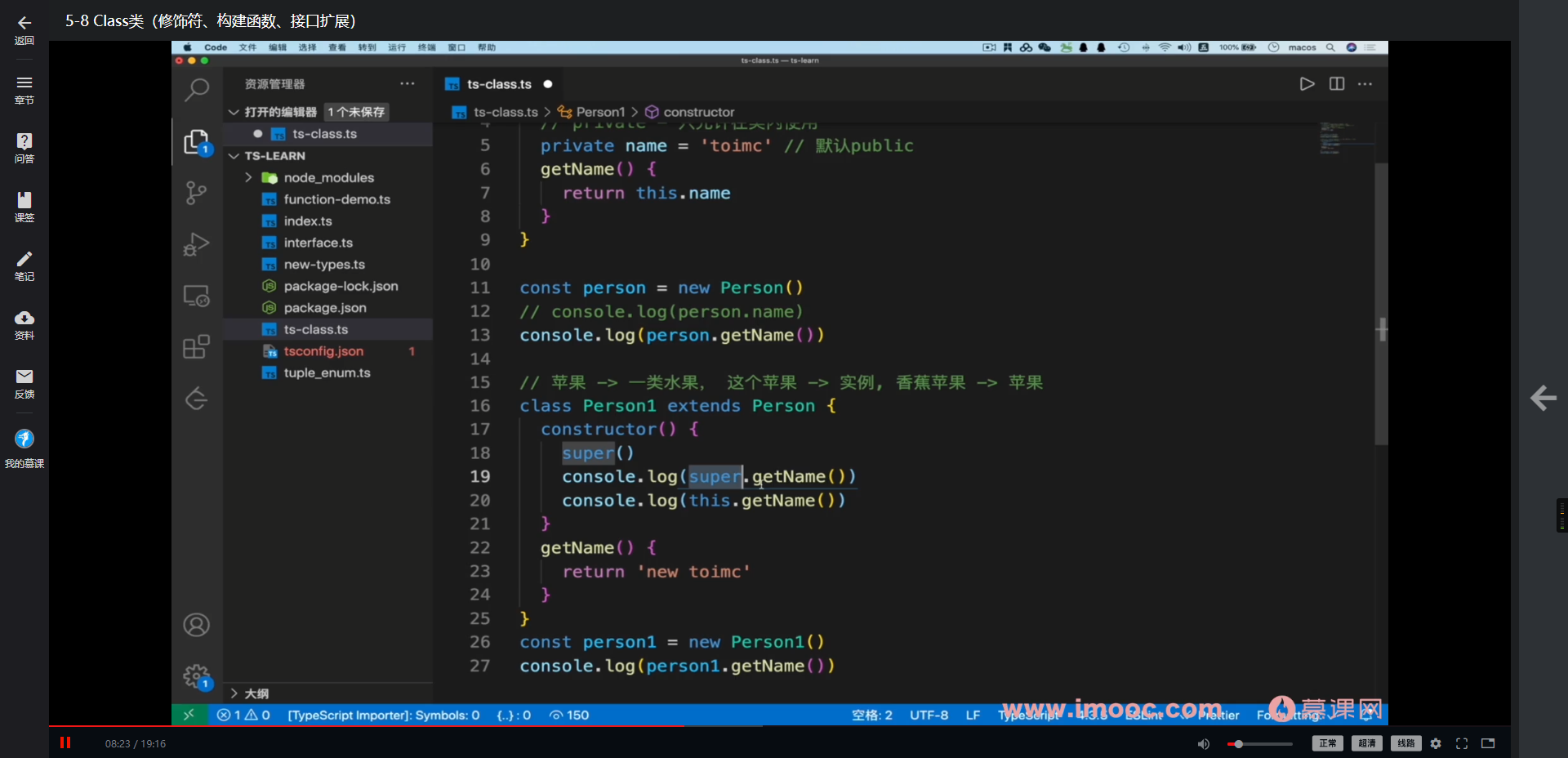
Task: Click the right-side collapse arrow
Action: pyautogui.click(x=1543, y=398)
